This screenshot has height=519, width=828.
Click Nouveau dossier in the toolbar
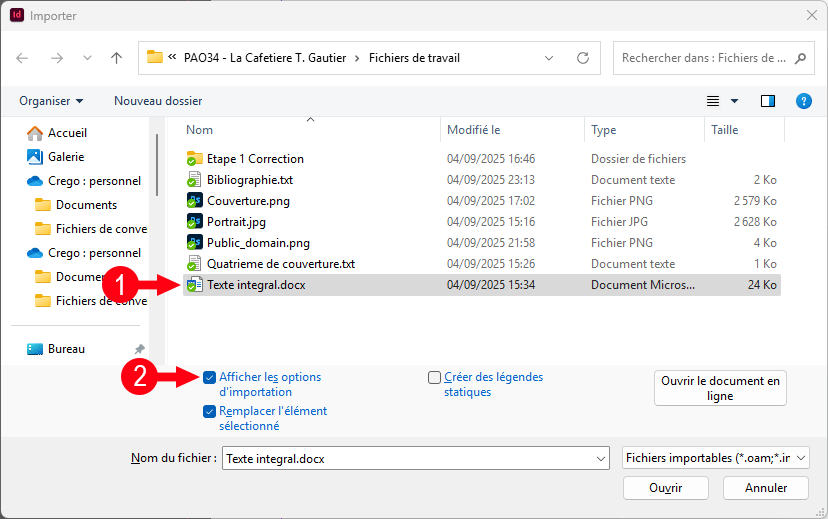(158, 101)
